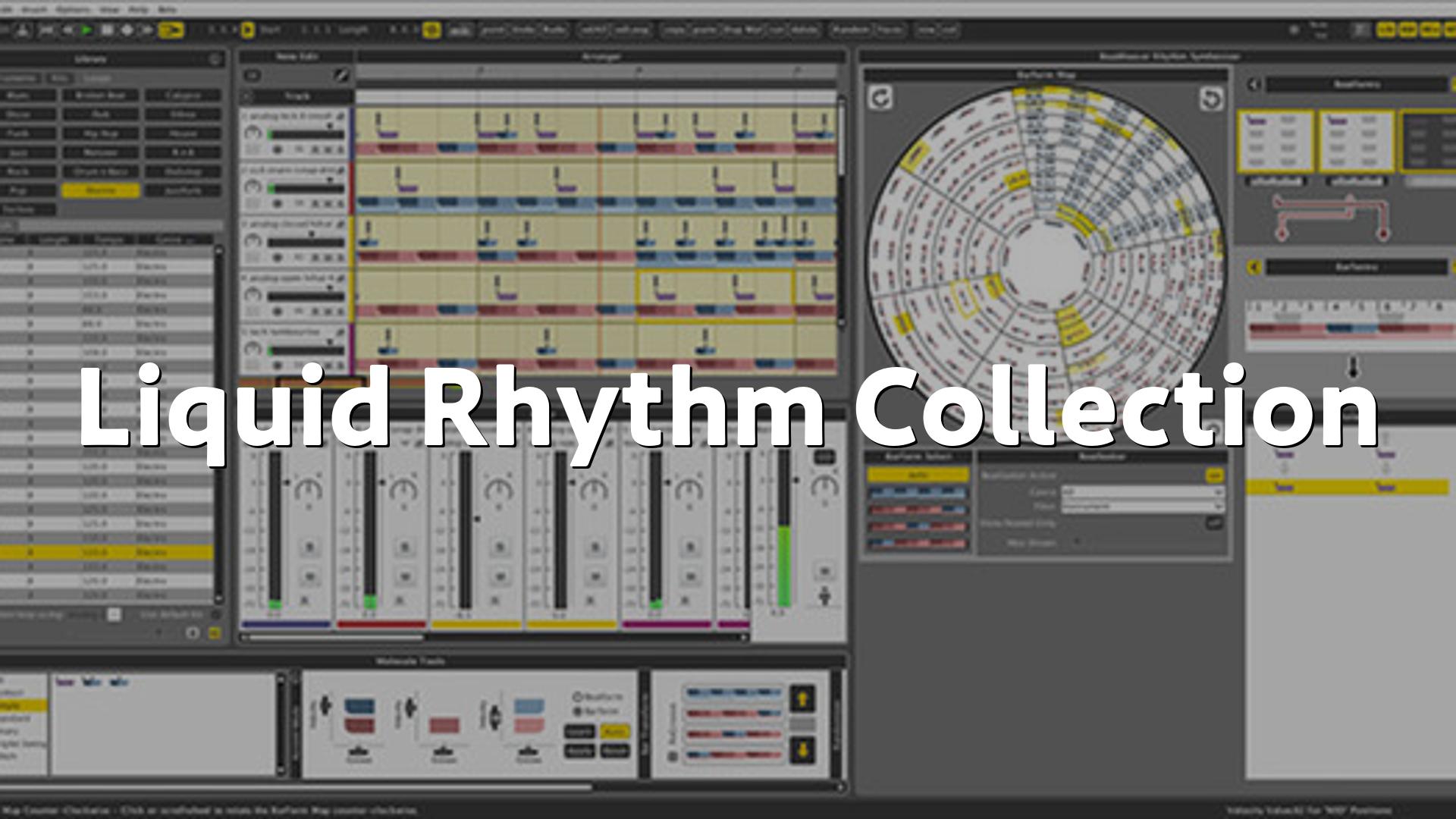Click the pencil edit icon above track list
Image resolution: width=1456 pixels, height=819 pixels.
click(x=341, y=76)
